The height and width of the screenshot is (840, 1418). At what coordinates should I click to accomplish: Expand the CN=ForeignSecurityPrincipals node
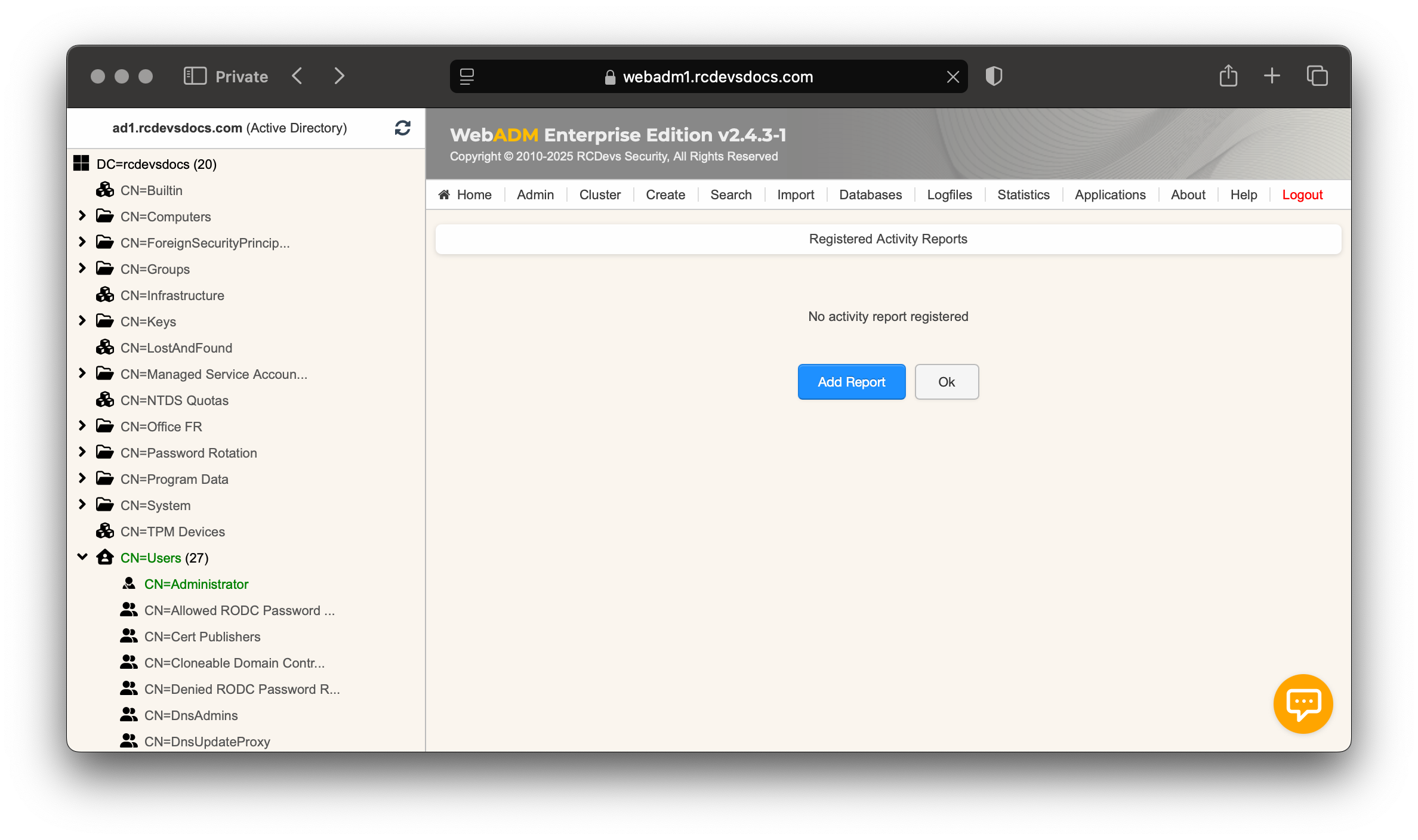tap(82, 242)
